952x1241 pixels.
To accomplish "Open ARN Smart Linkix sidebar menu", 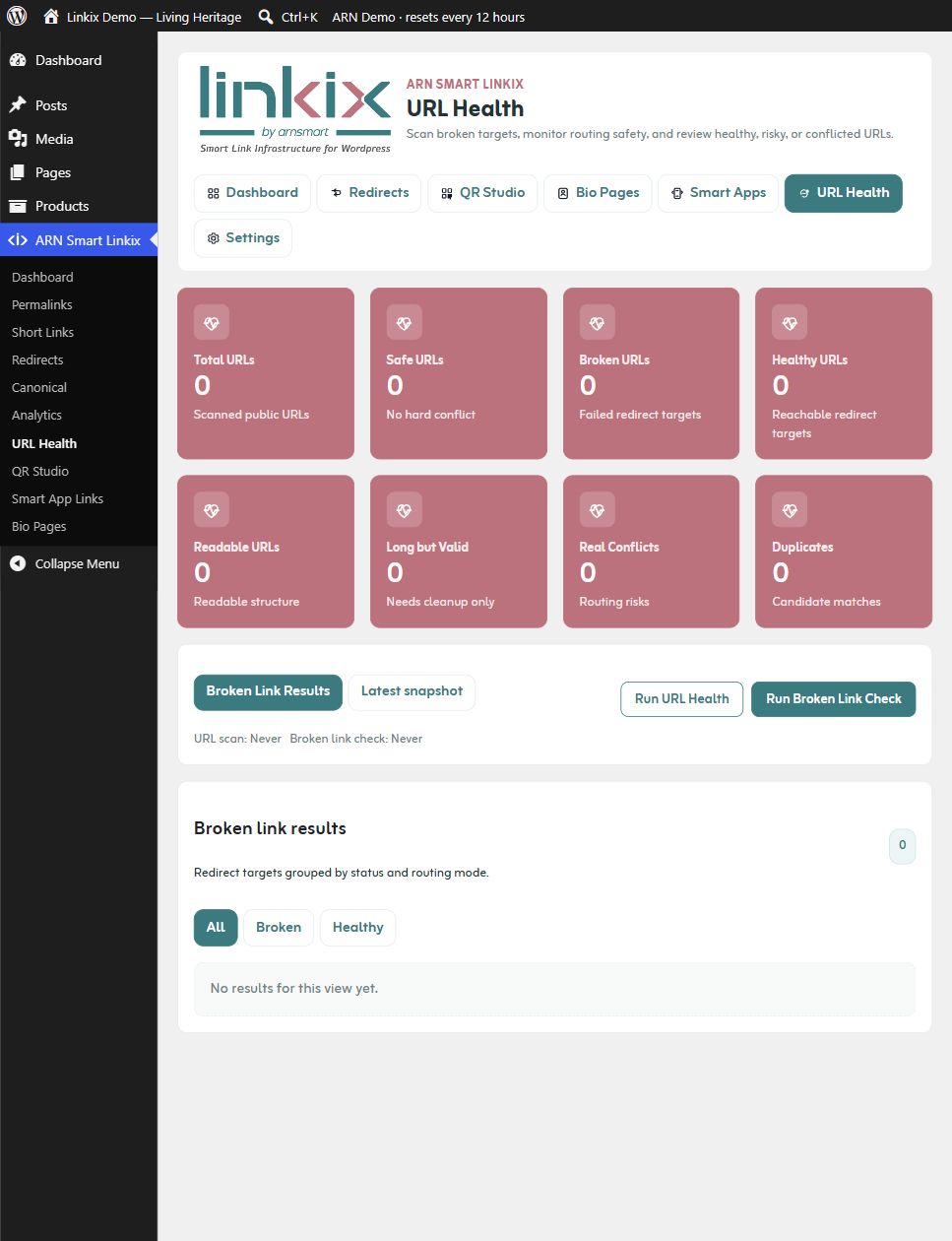I will click(x=79, y=240).
